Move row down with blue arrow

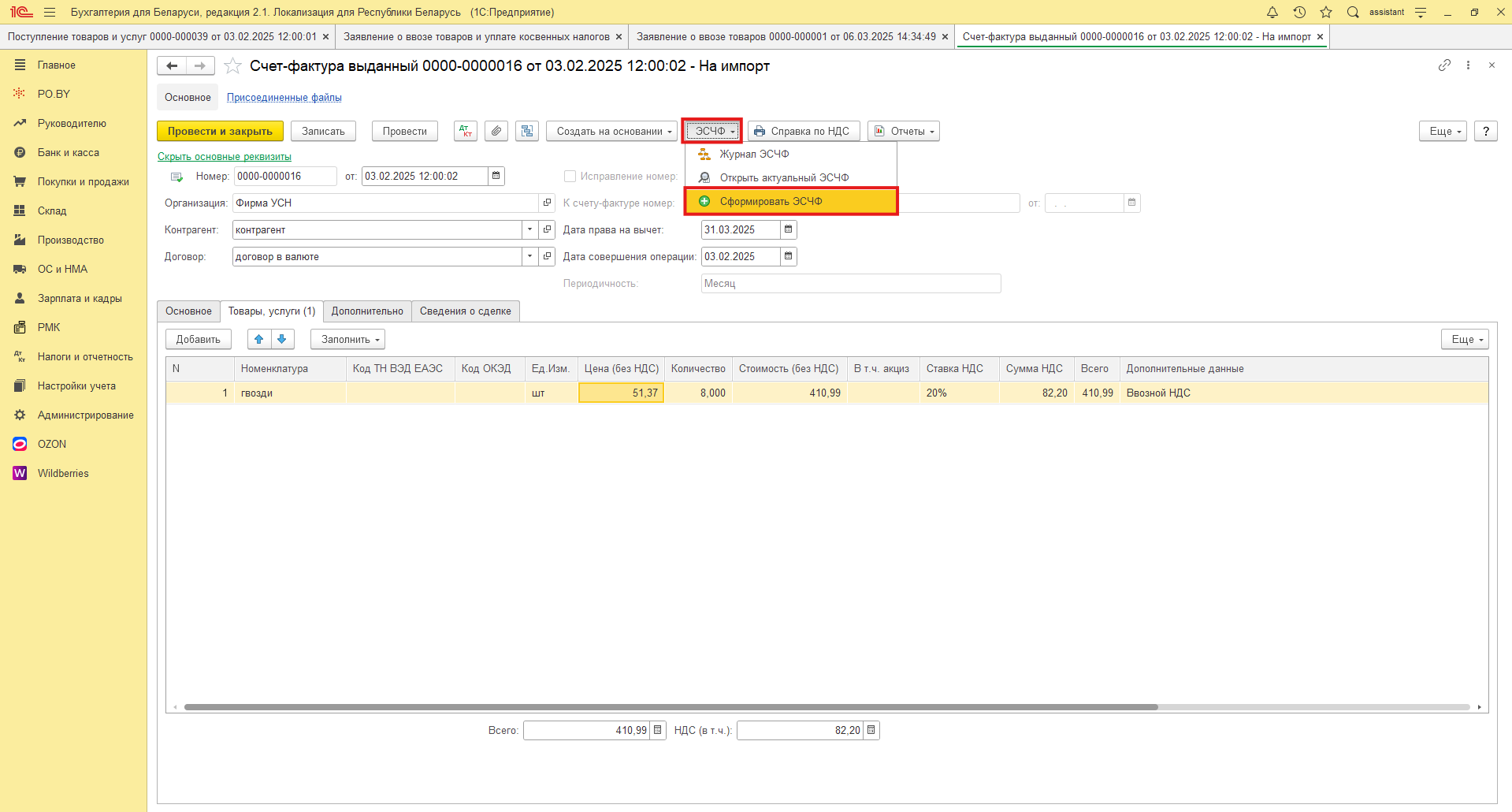[282, 339]
